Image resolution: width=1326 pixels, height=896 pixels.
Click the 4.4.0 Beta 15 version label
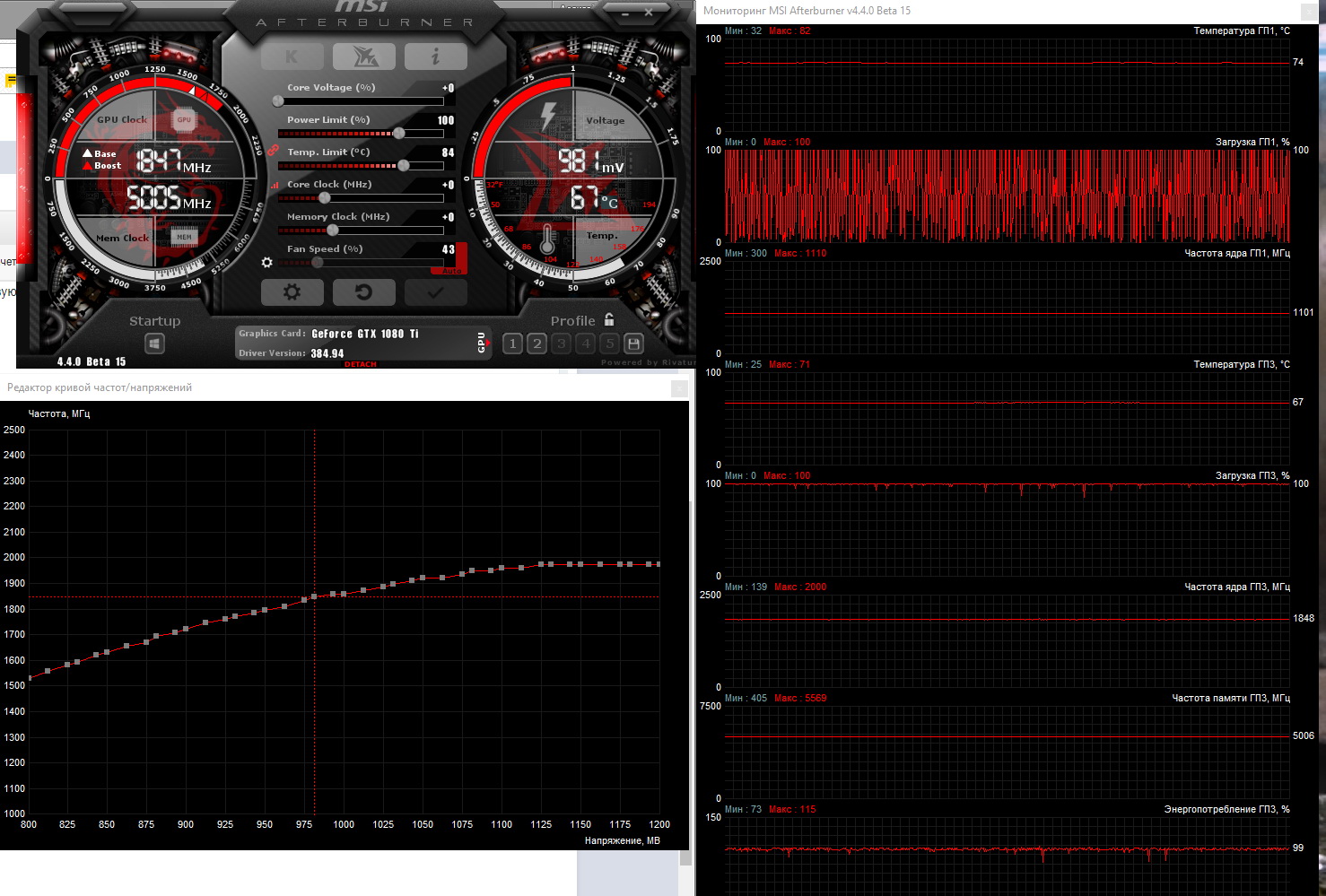92,361
